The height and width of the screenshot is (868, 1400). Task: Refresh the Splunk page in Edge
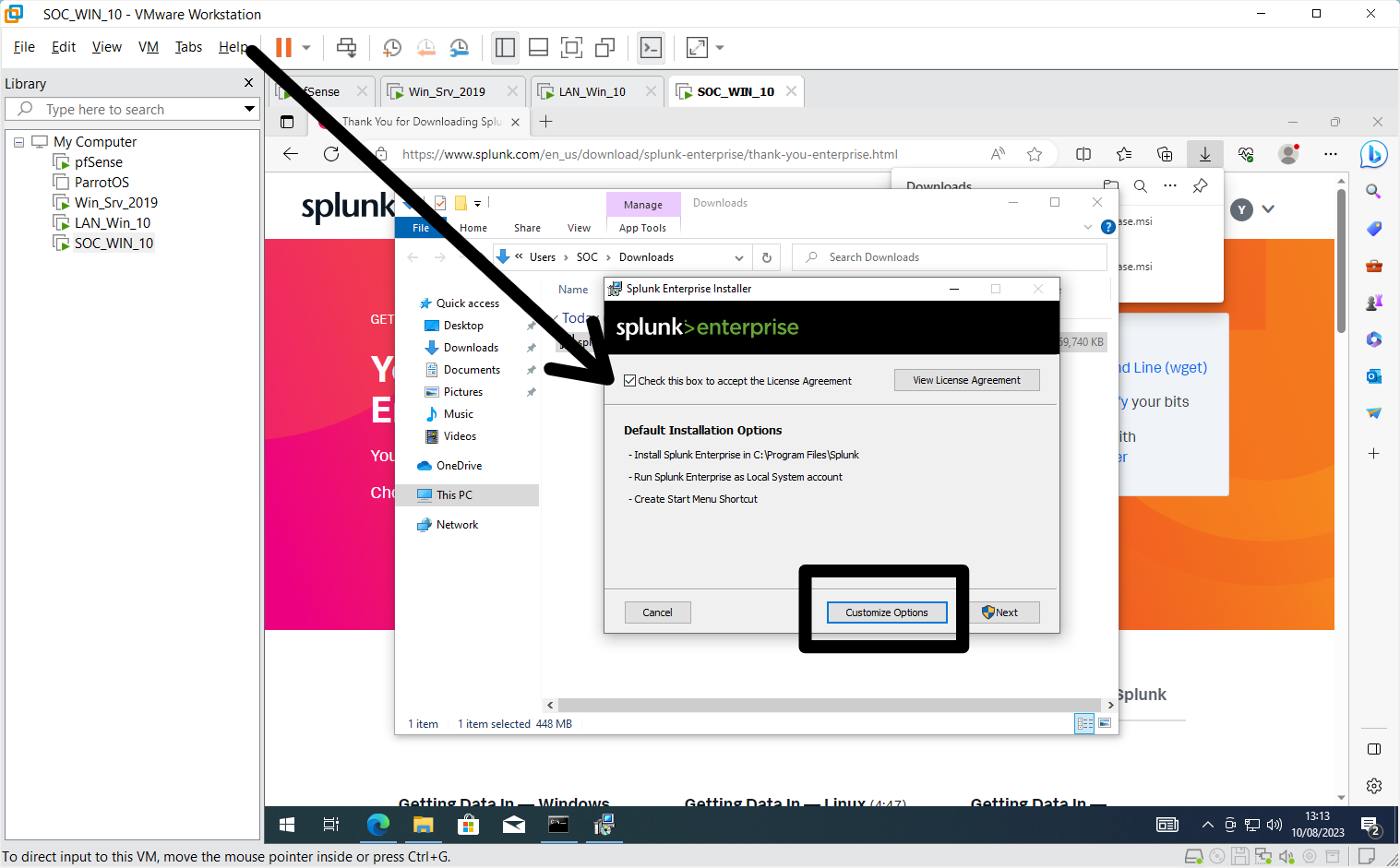[331, 154]
